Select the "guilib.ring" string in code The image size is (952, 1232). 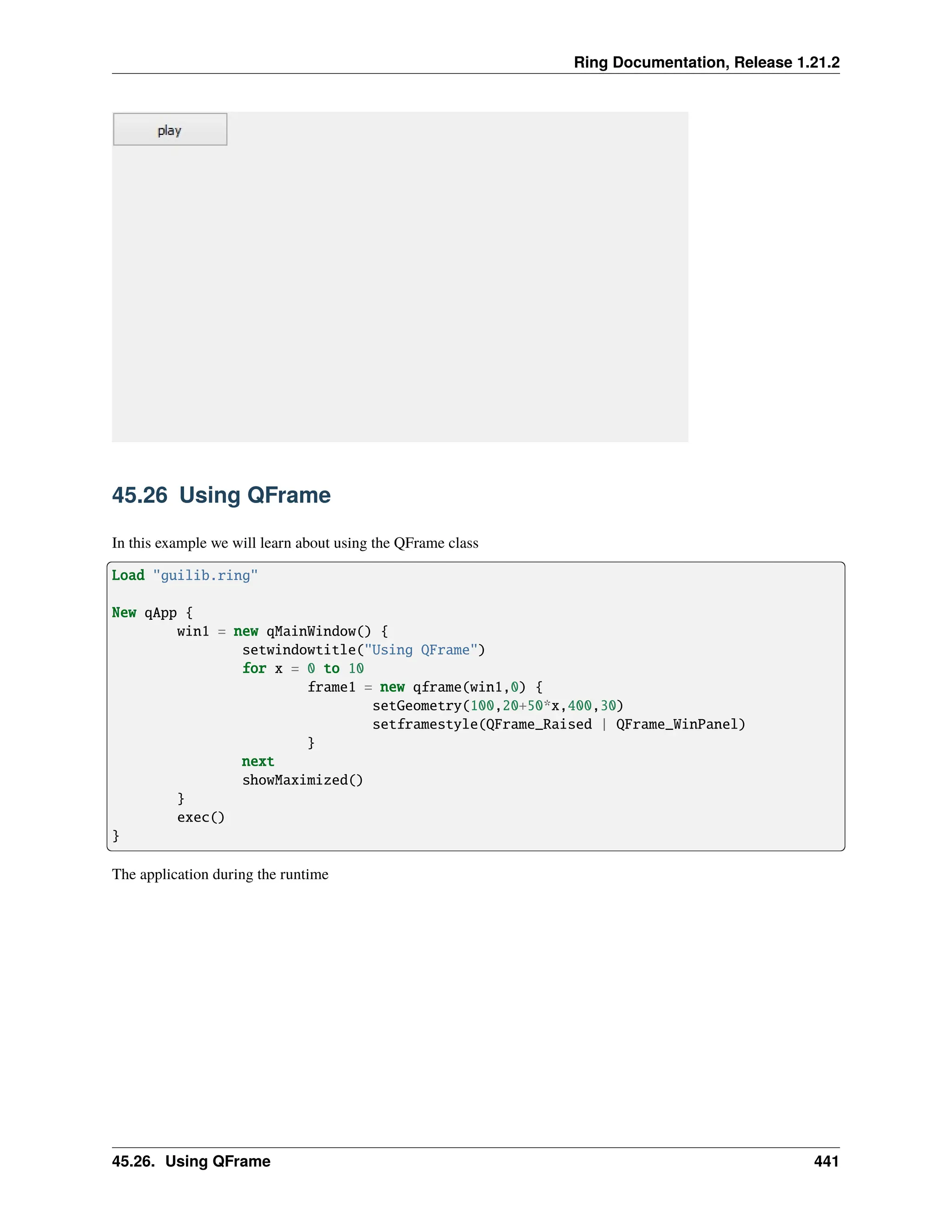click(x=205, y=576)
